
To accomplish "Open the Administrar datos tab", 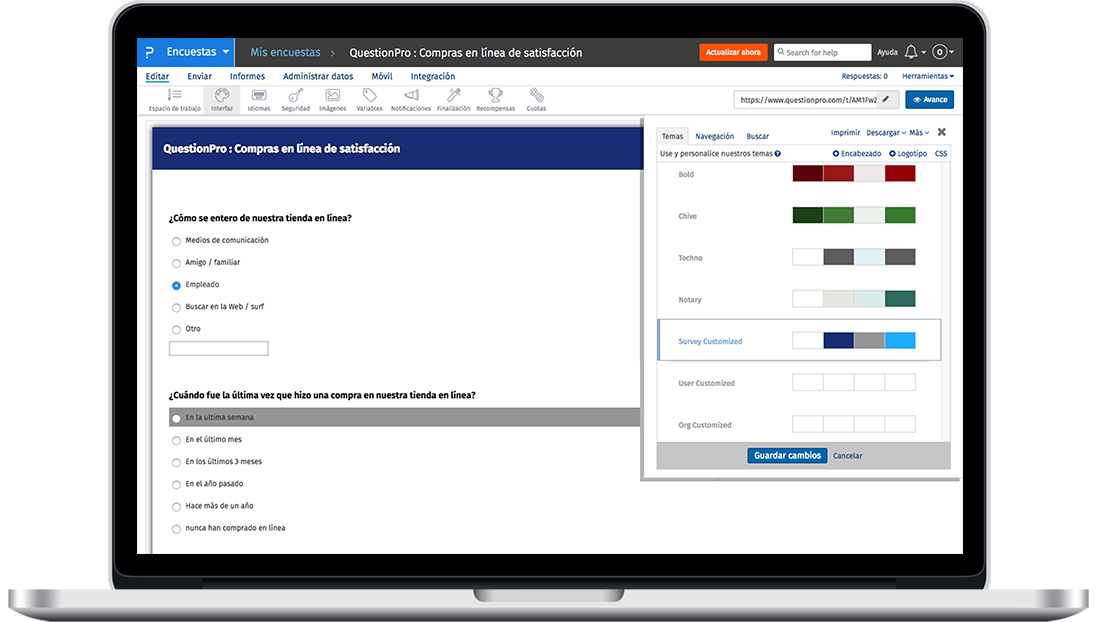I will coord(318,76).
